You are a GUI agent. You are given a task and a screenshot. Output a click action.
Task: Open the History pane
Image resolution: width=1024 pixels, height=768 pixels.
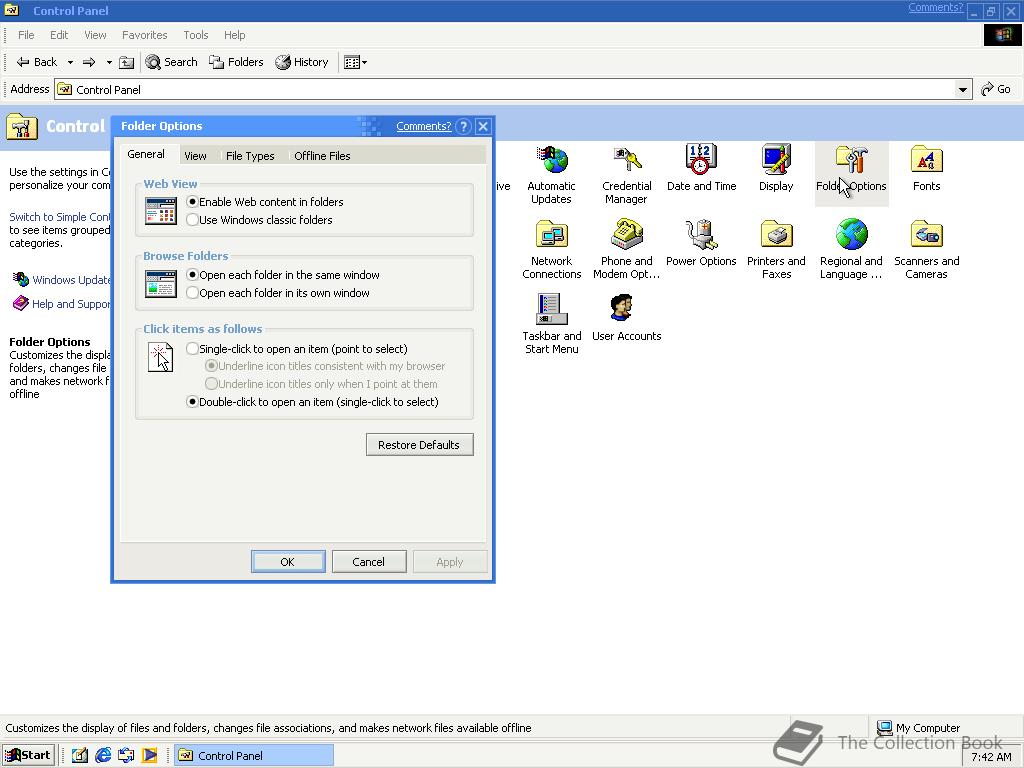tap(302, 62)
